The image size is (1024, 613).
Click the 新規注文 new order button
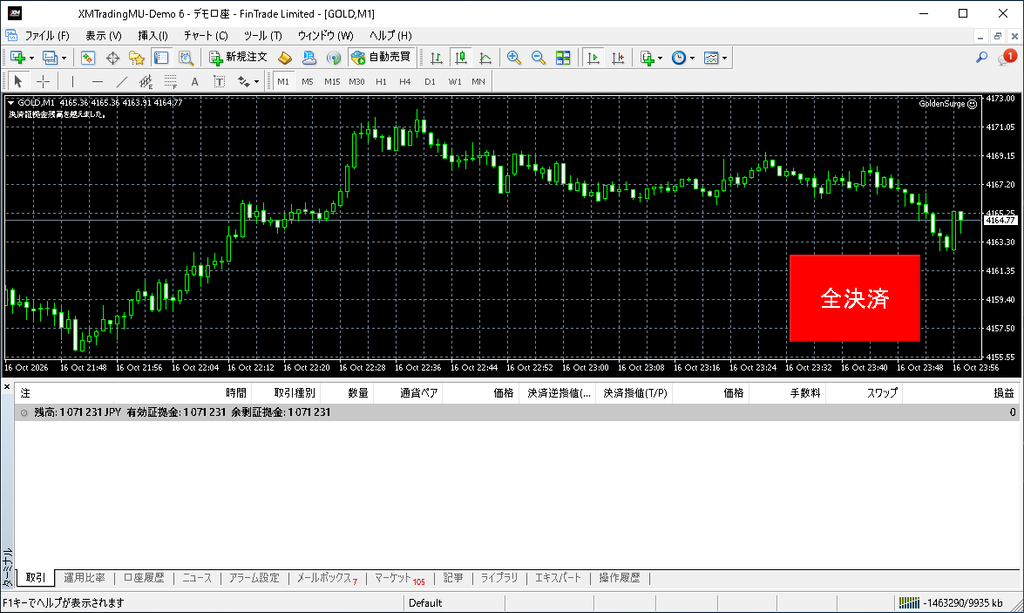[238, 58]
